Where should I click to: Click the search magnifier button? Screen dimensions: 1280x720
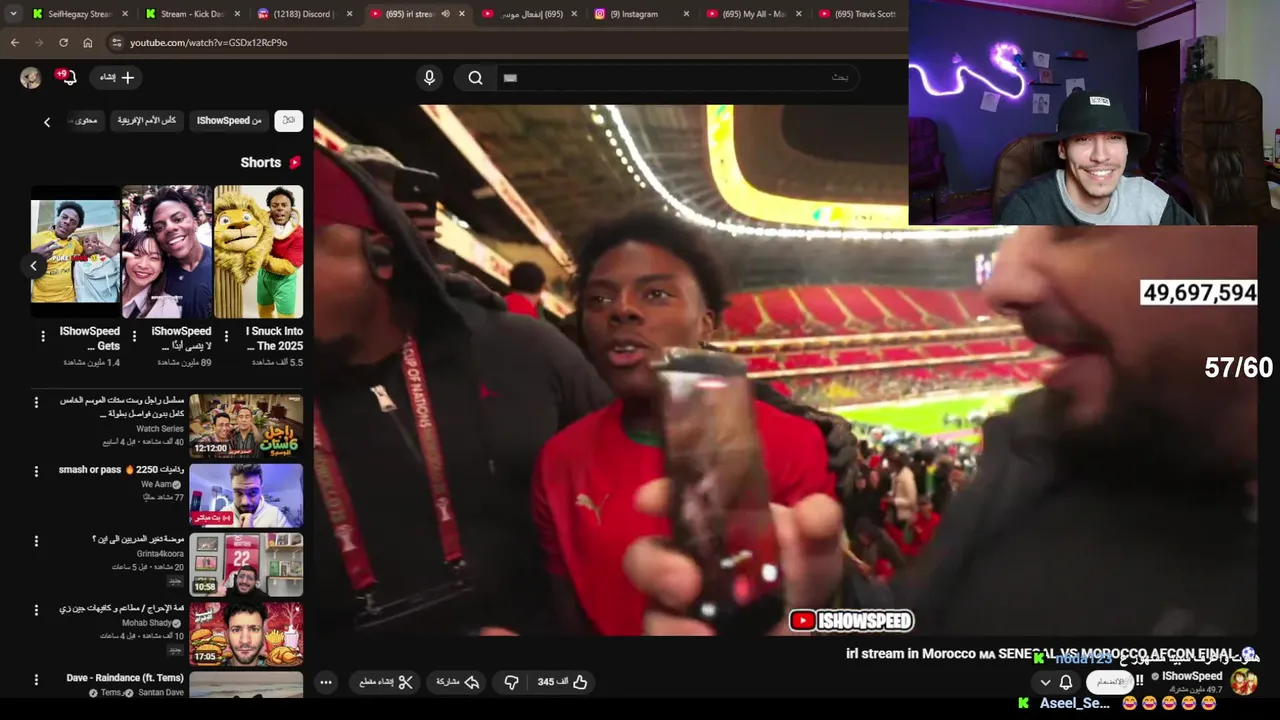coord(475,77)
